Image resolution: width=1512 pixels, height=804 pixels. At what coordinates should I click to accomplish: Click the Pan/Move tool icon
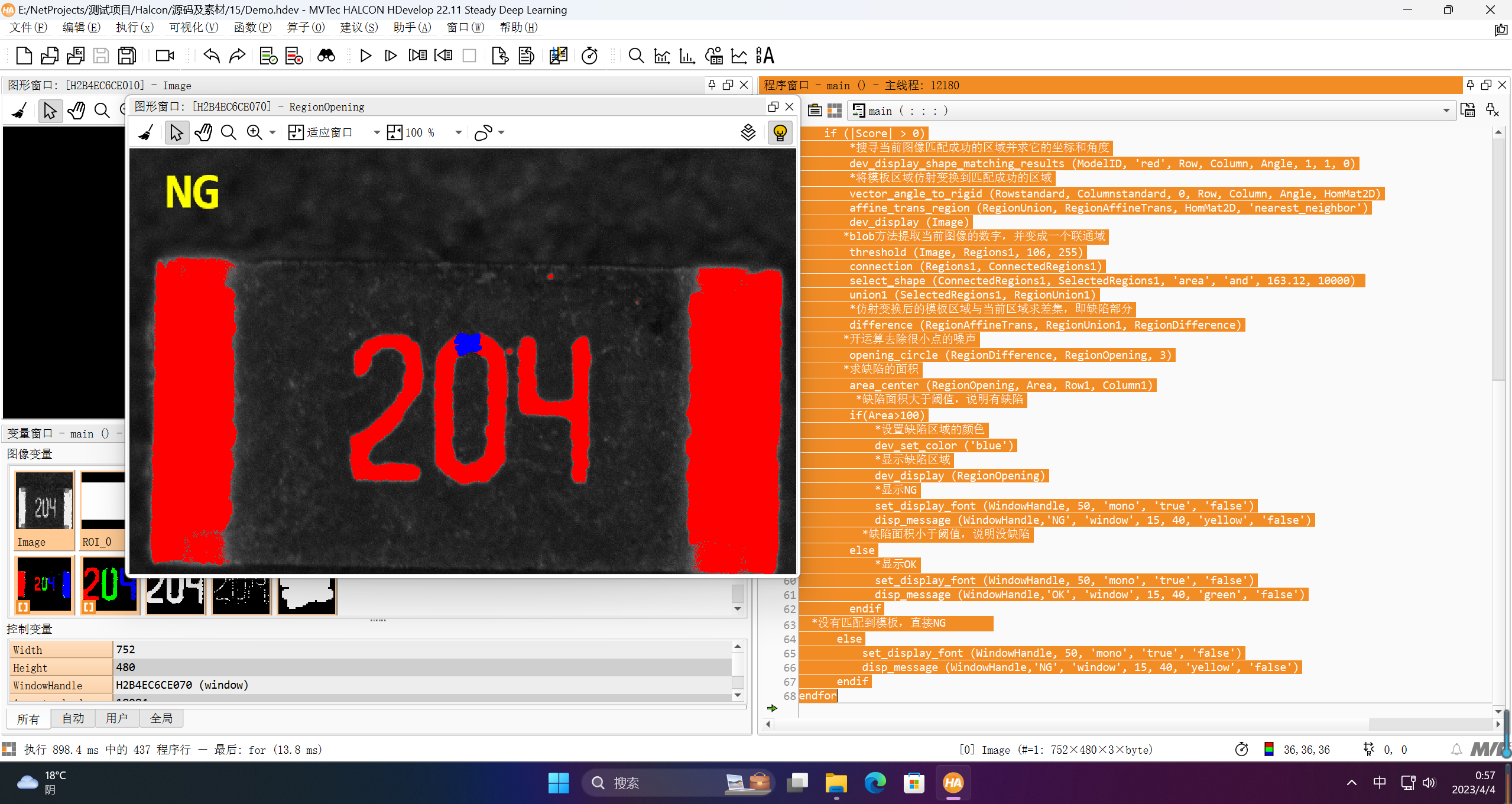[x=203, y=132]
